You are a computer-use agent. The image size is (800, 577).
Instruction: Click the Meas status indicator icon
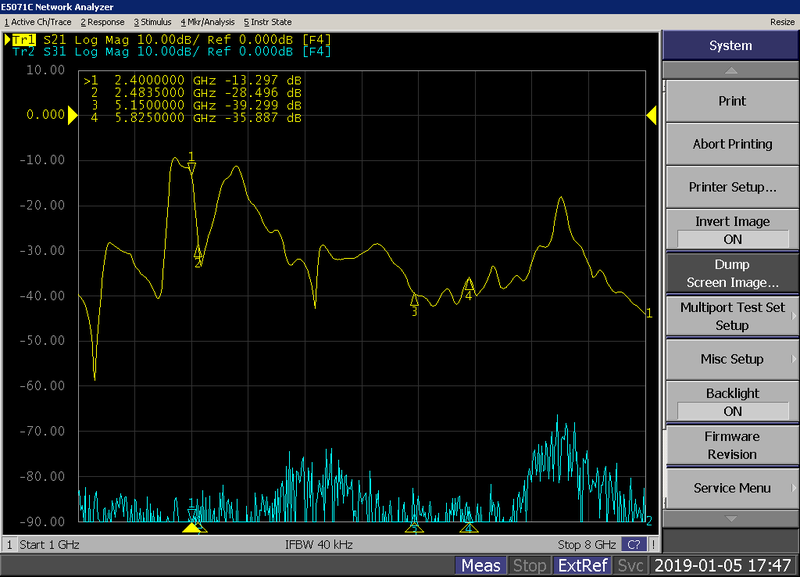pos(480,564)
